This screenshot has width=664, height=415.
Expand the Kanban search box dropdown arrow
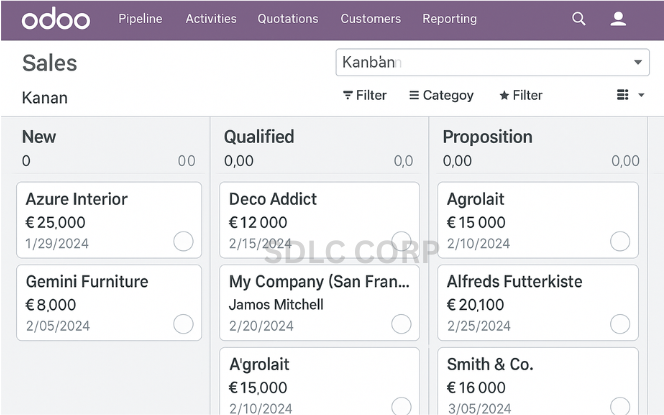click(x=638, y=62)
